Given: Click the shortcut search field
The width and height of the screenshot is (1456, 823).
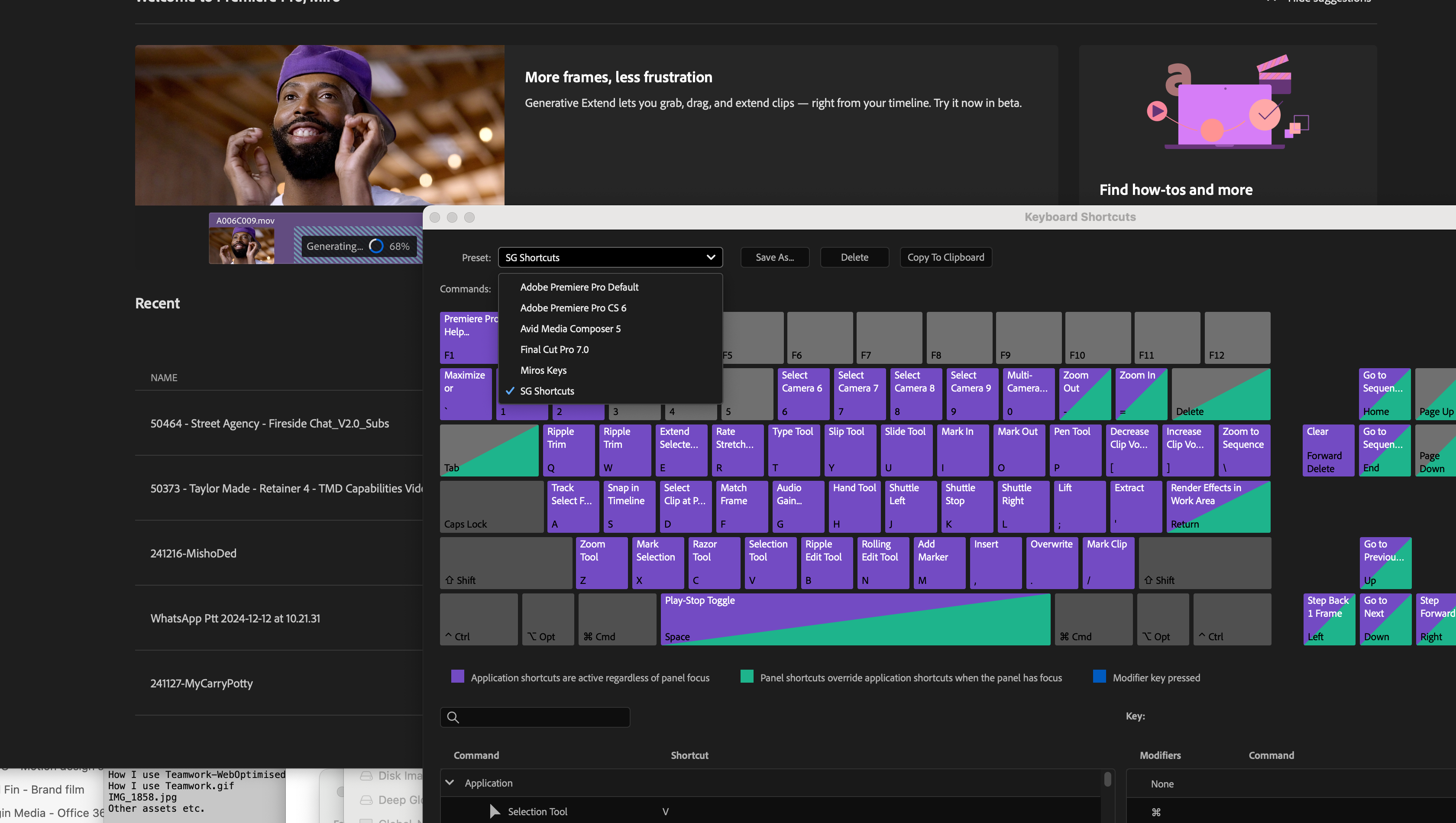Looking at the screenshot, I should tap(535, 717).
